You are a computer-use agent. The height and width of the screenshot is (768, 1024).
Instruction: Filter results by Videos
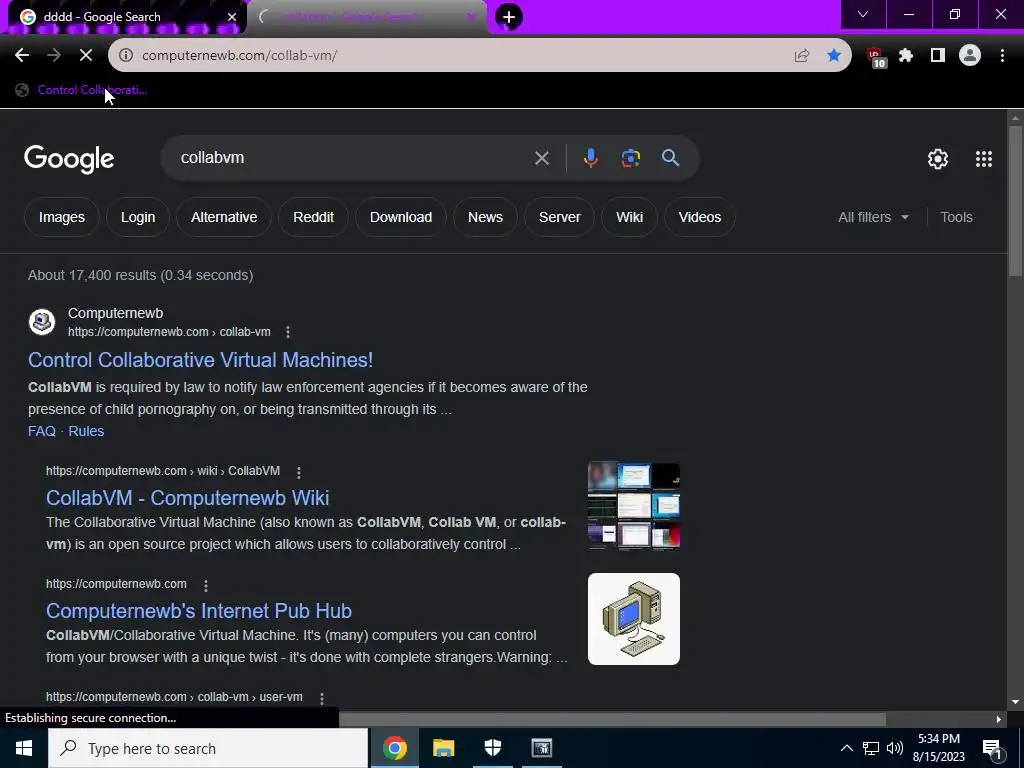click(699, 217)
